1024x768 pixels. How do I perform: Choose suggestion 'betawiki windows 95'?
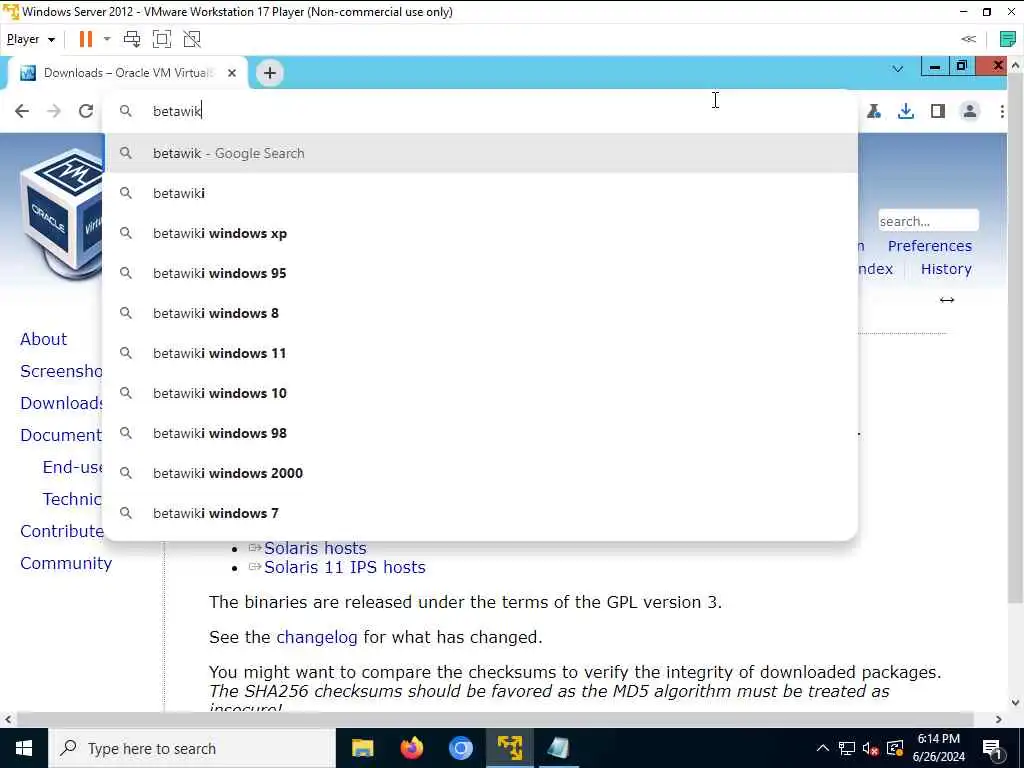click(x=480, y=273)
